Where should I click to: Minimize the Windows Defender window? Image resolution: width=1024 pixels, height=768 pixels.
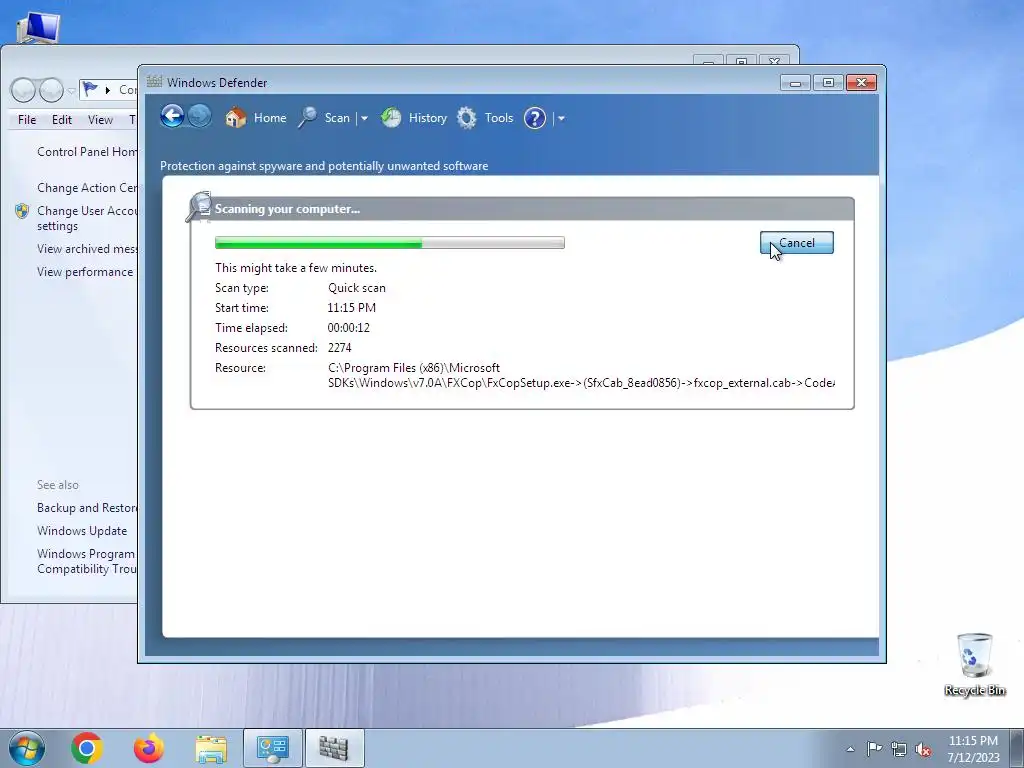[x=795, y=83]
